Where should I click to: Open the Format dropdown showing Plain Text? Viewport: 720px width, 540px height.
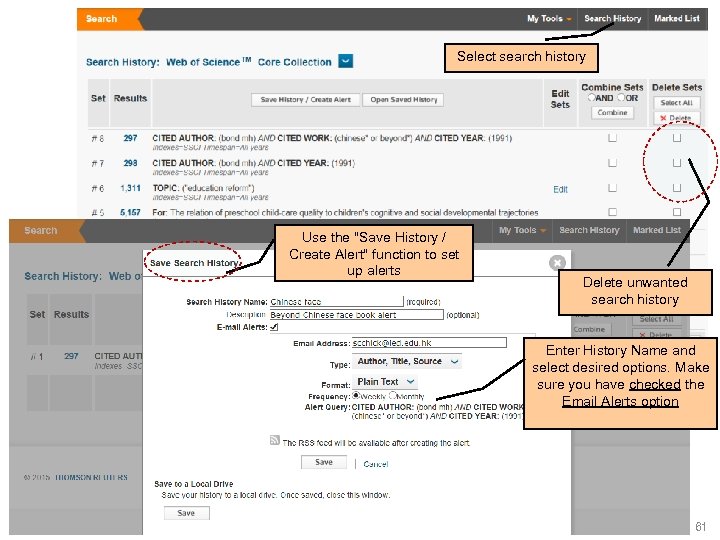[x=385, y=382]
